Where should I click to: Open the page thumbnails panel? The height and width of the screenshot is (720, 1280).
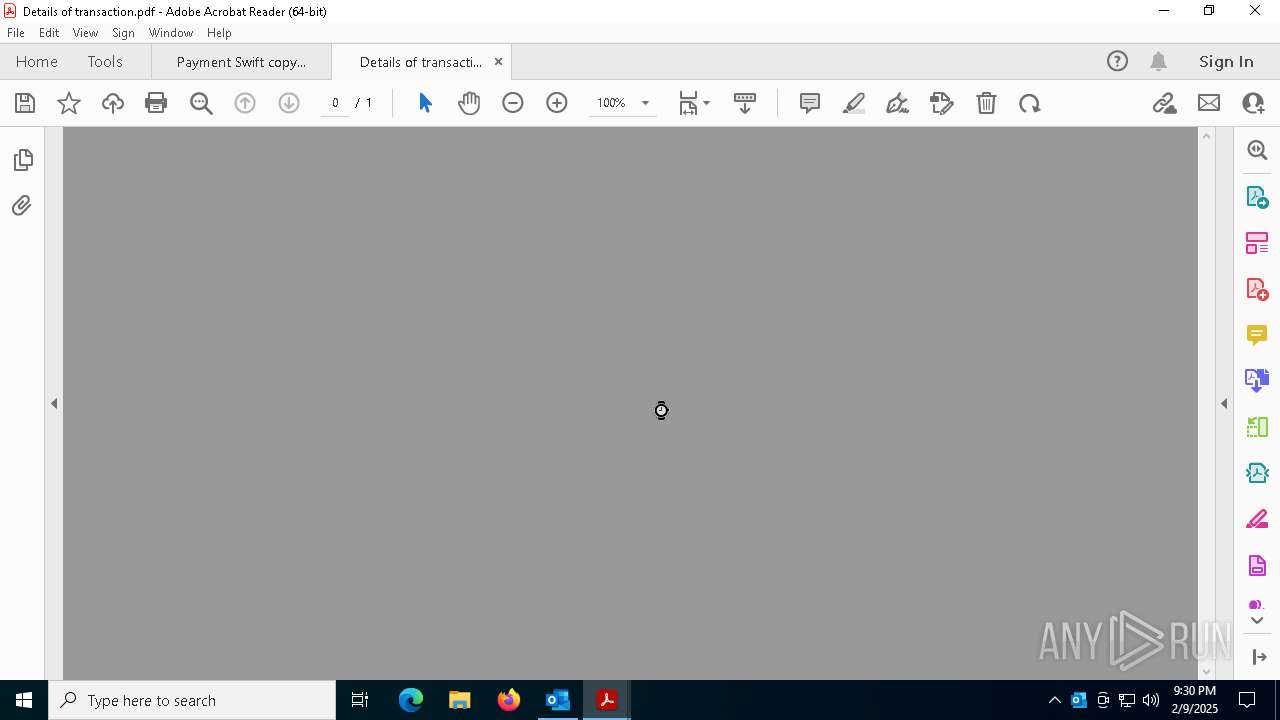point(23,160)
